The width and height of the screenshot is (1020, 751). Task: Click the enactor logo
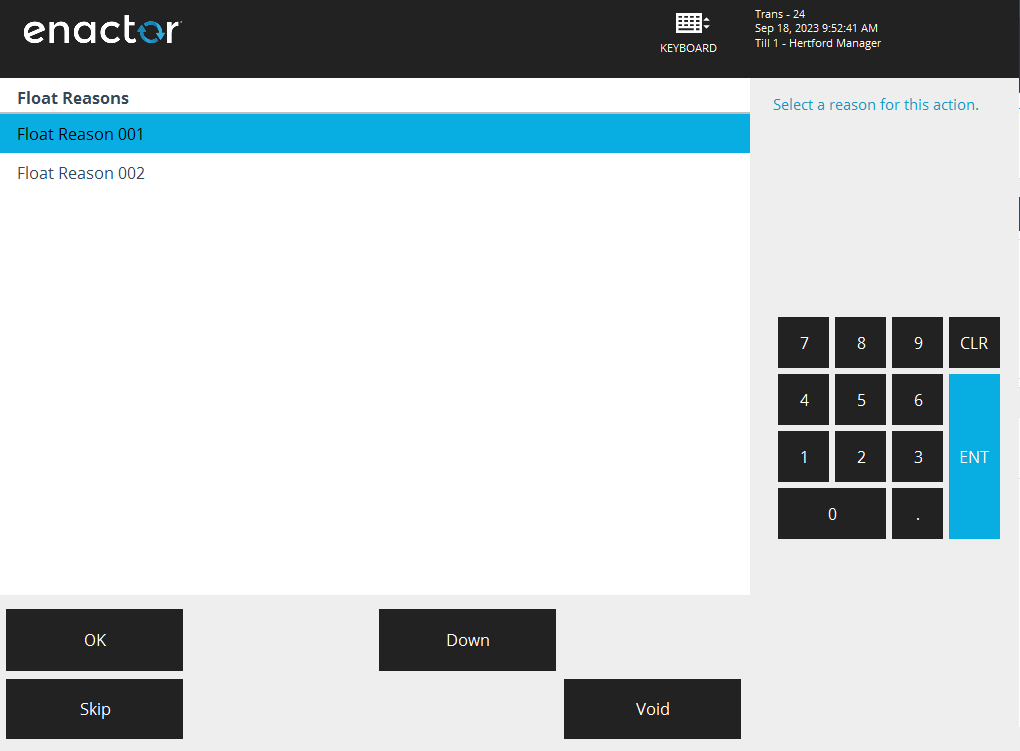pos(102,31)
